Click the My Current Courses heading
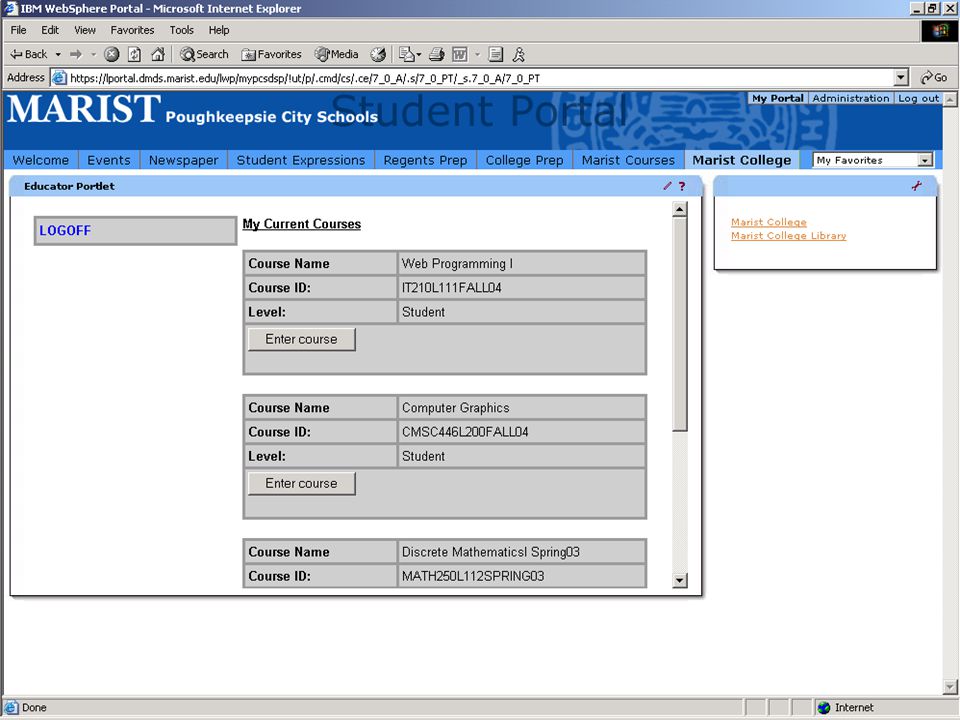Image resolution: width=960 pixels, height=720 pixels. 302,224
